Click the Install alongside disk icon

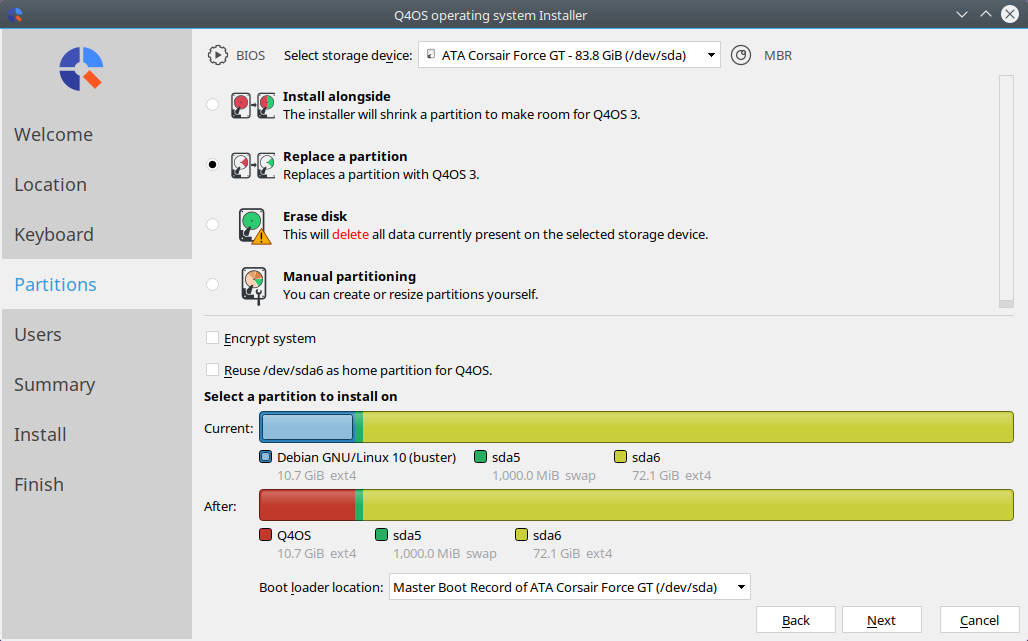click(x=252, y=106)
